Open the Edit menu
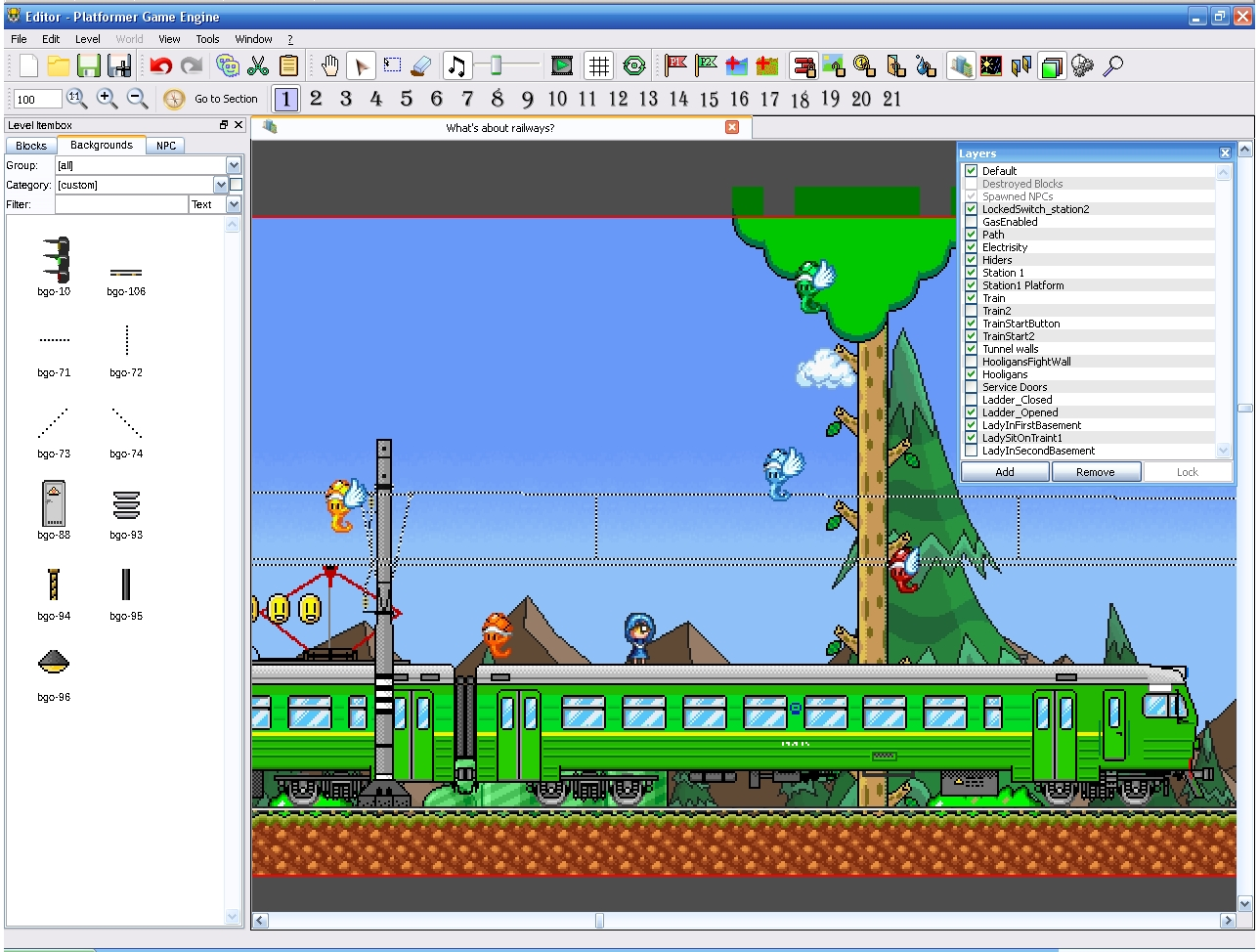This screenshot has height=952, width=1259. [x=51, y=39]
